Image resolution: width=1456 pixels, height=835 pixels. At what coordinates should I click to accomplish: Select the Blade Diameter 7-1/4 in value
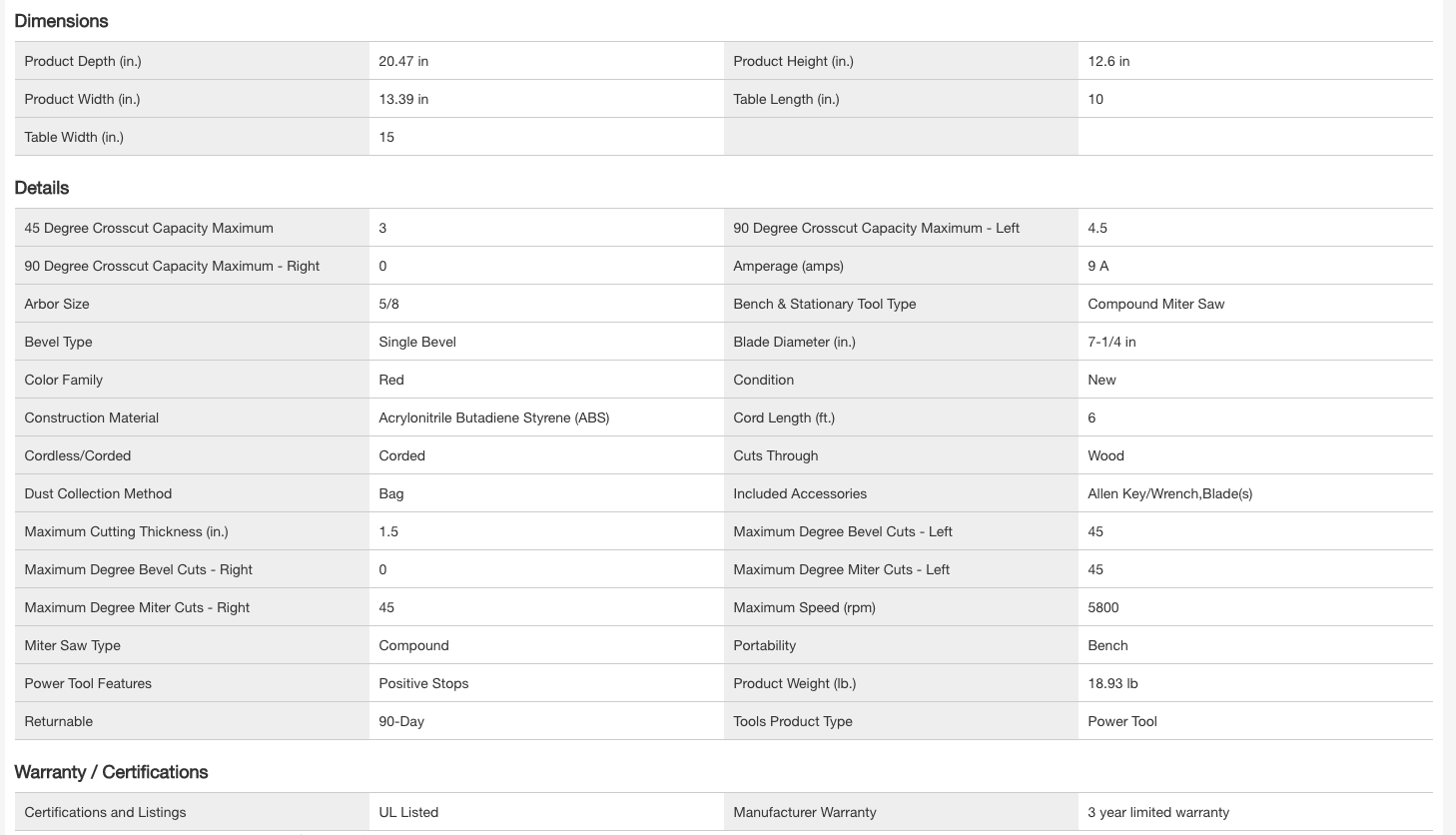coord(1111,342)
